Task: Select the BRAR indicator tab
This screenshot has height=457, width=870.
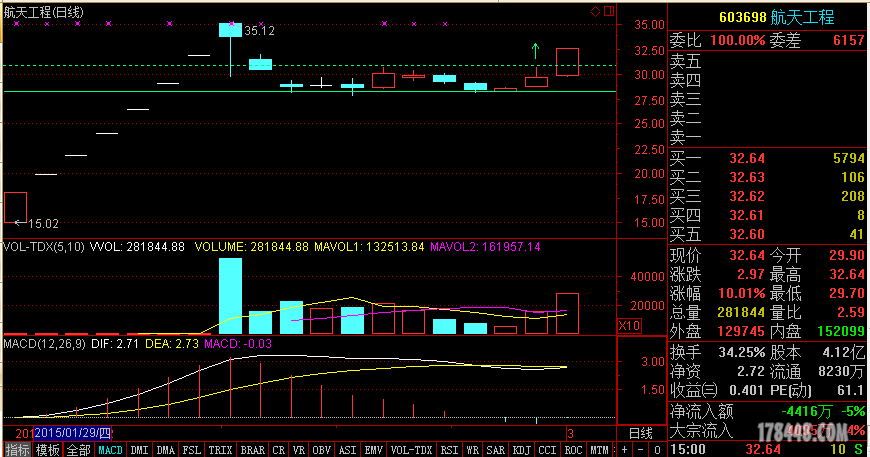Action: [x=252, y=450]
